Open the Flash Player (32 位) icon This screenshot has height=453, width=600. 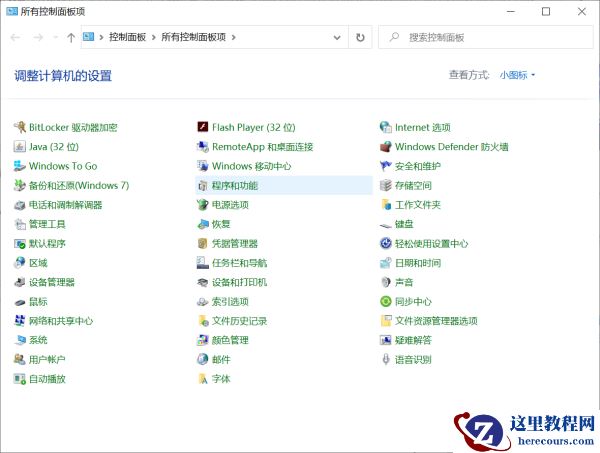point(202,127)
